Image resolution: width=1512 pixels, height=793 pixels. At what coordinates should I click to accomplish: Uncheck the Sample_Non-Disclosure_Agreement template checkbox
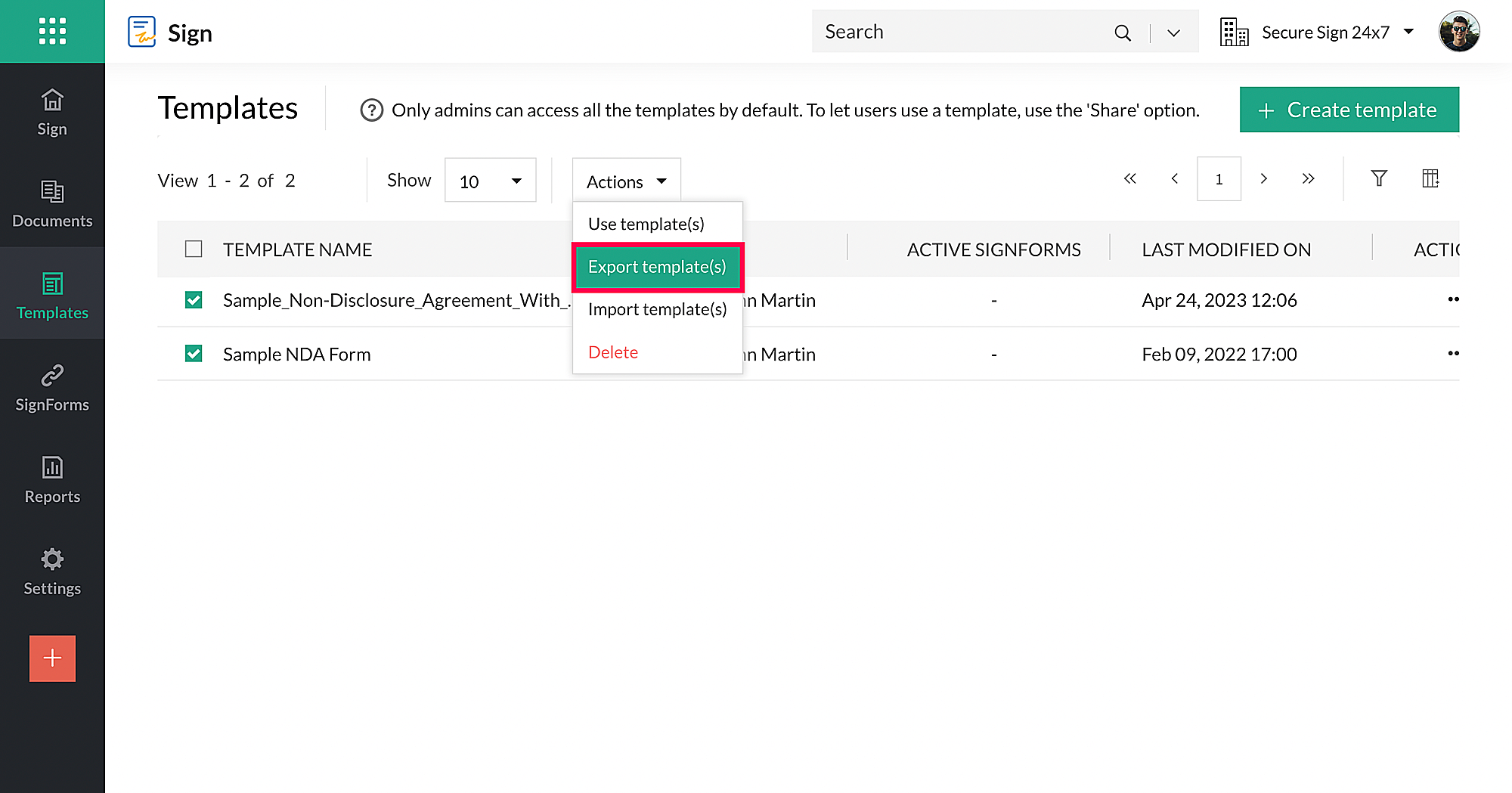click(194, 300)
